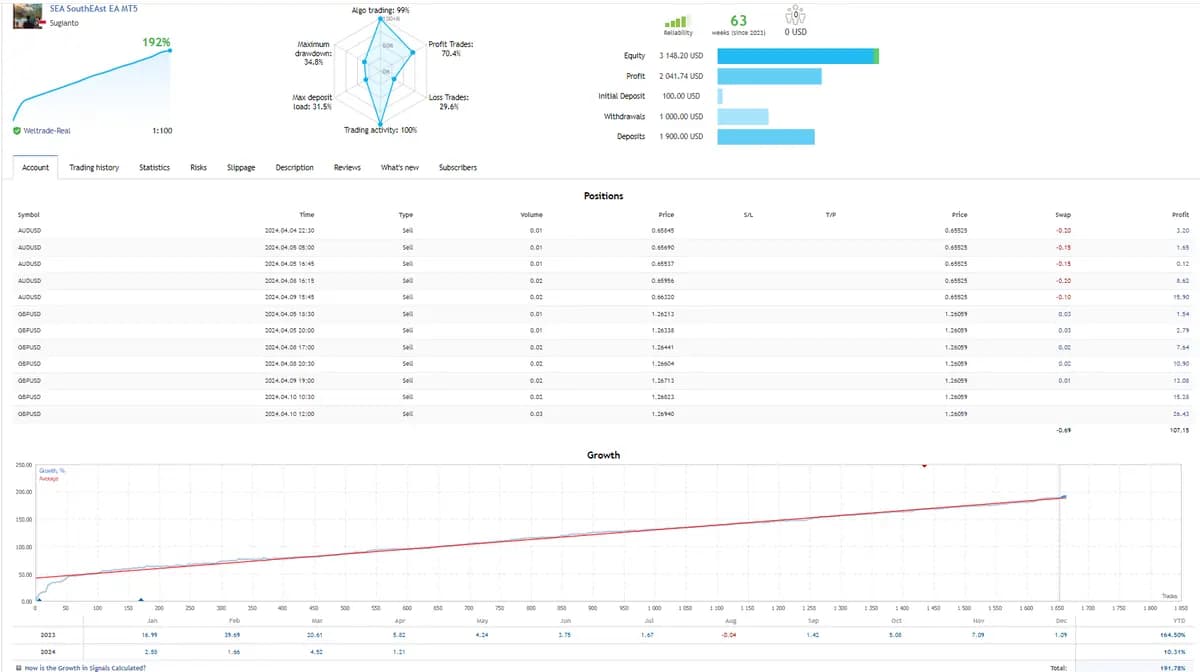1200x672 pixels.
Task: Open the Reviews tab
Action: [347, 167]
